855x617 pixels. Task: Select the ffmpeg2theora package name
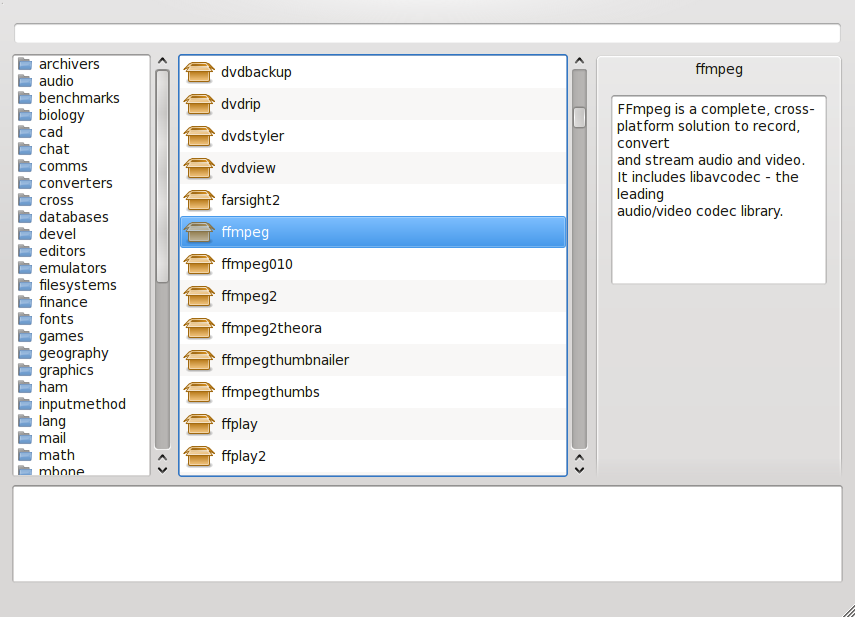[271, 328]
